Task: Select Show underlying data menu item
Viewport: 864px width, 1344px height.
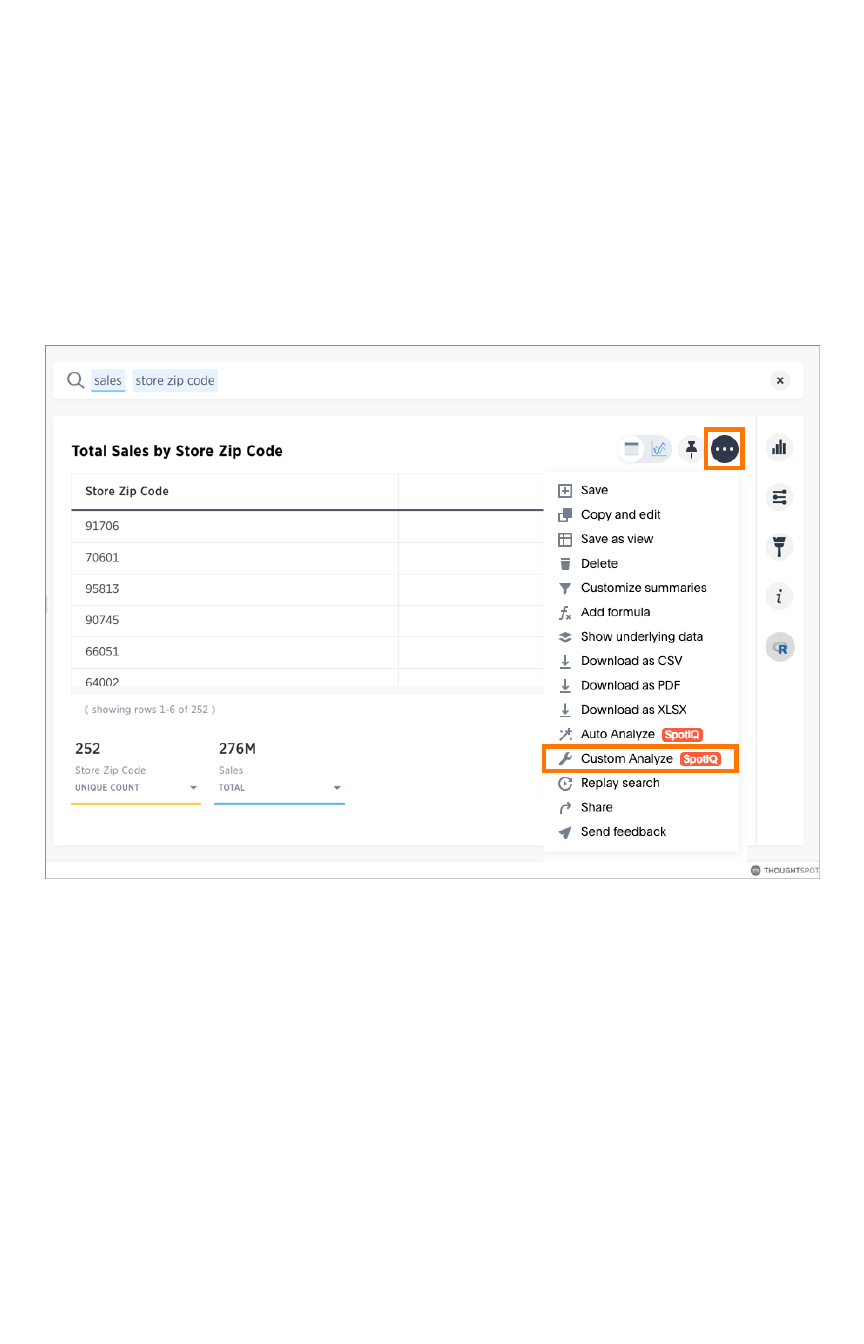Action: pyautogui.click(x=641, y=637)
